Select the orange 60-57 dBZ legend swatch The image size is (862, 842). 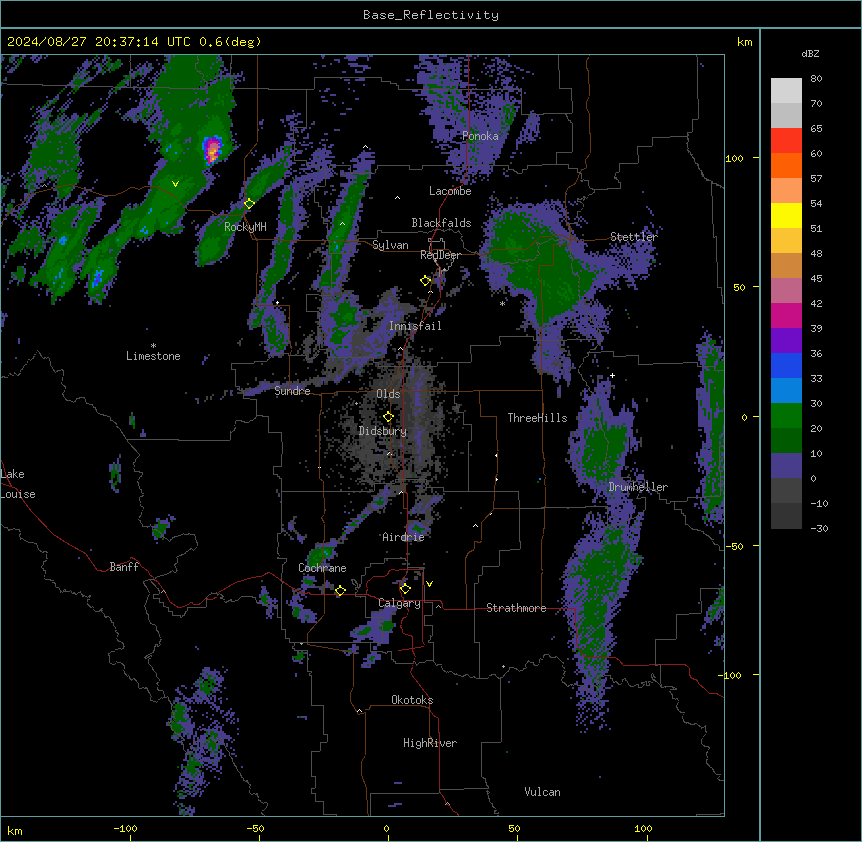click(786, 165)
